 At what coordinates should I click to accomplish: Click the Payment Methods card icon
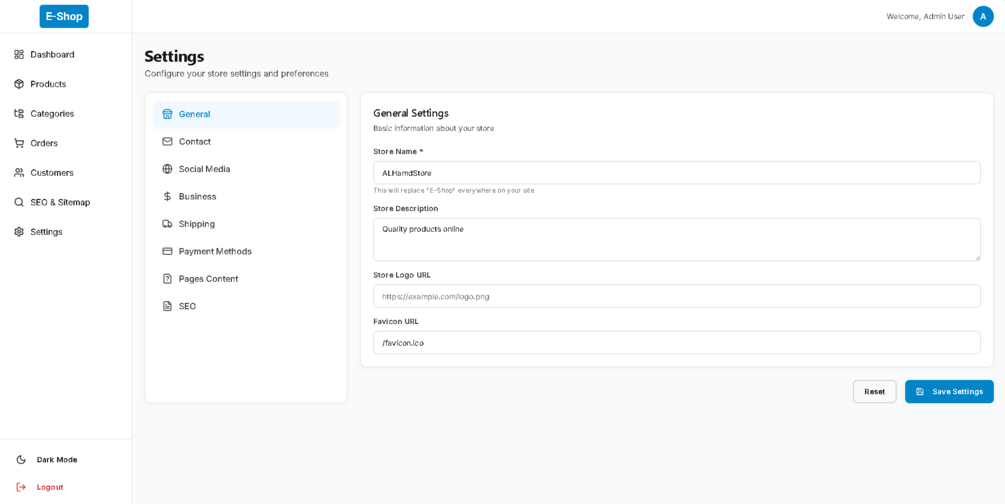(x=167, y=251)
